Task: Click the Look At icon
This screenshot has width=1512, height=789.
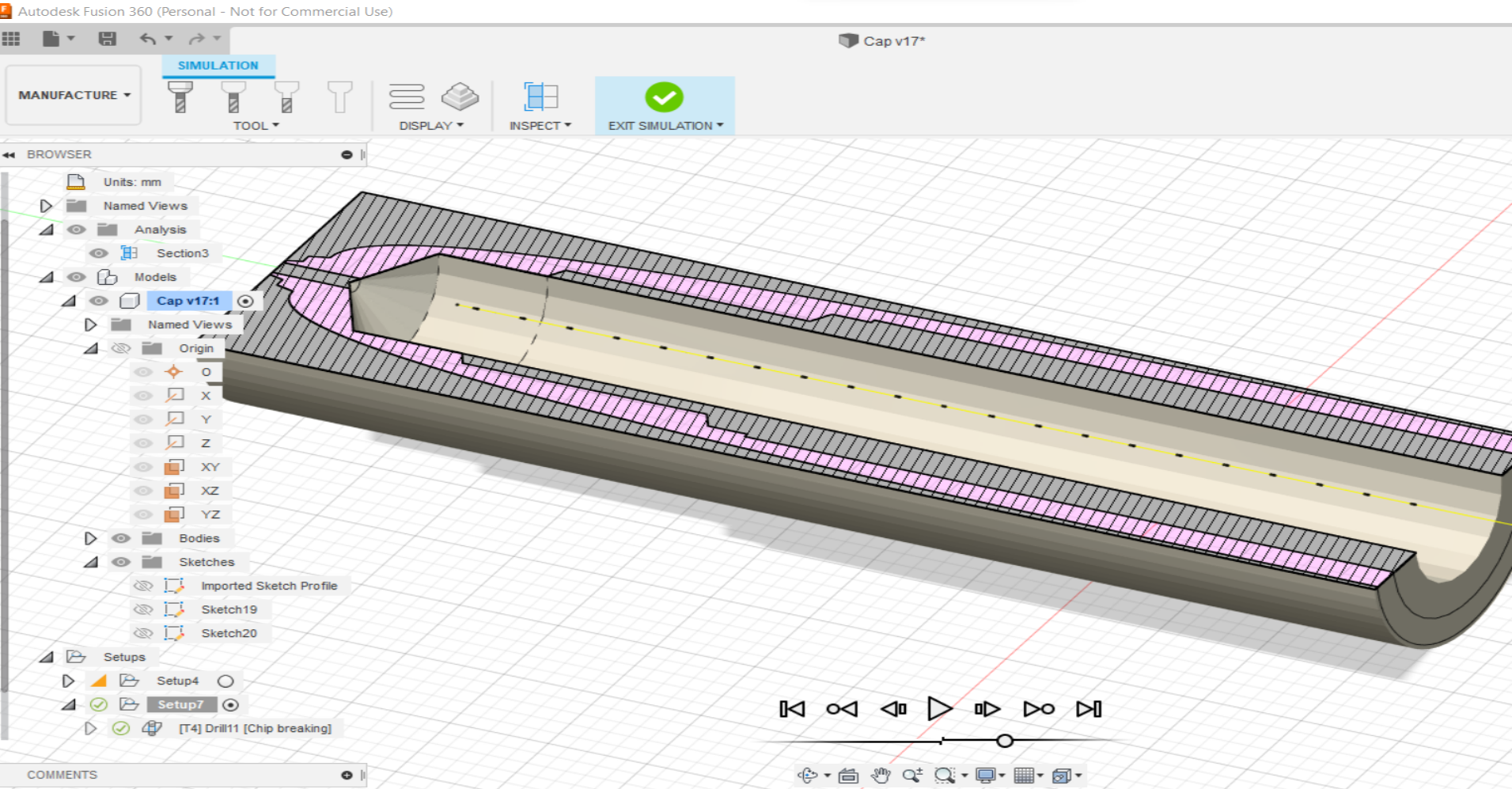Action: pos(848,776)
